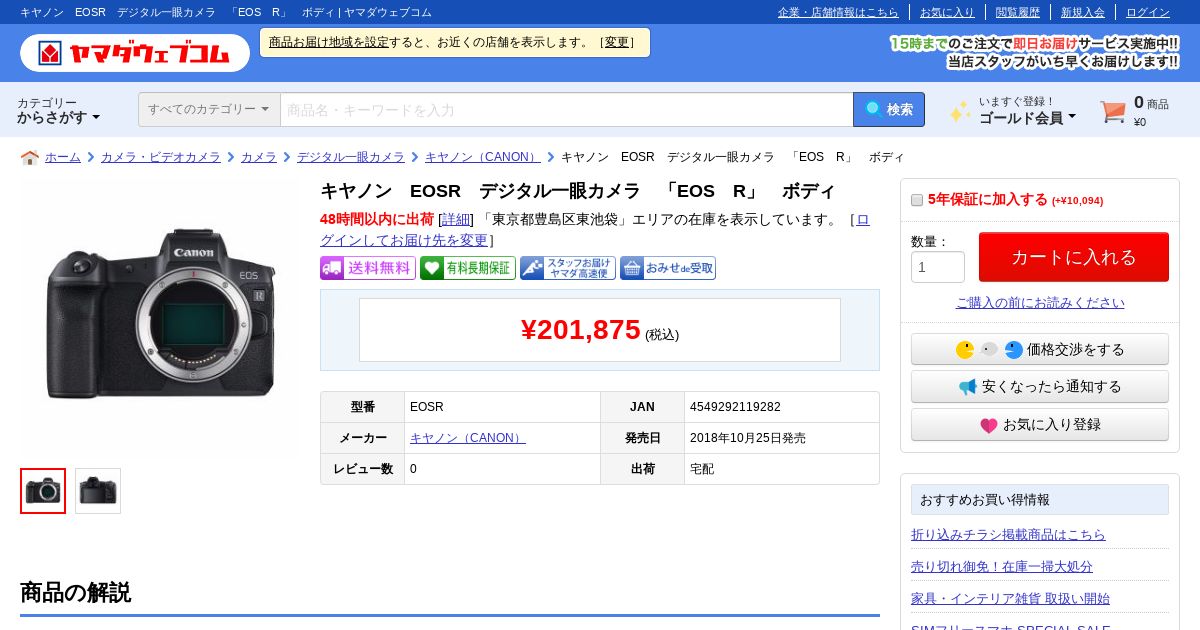Image resolution: width=1200 pixels, height=630 pixels.
Task: Click the Yamada Webcom logo
Action: [x=135, y=53]
